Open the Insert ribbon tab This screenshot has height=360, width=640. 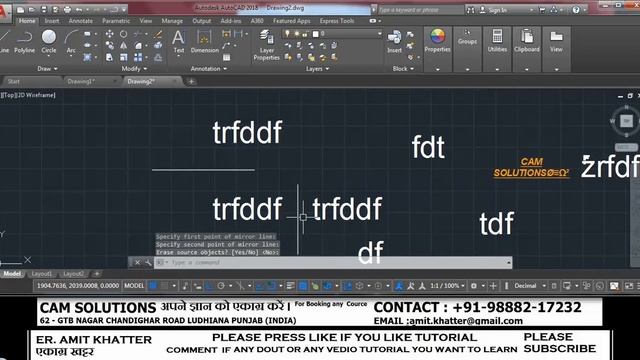[x=52, y=21]
